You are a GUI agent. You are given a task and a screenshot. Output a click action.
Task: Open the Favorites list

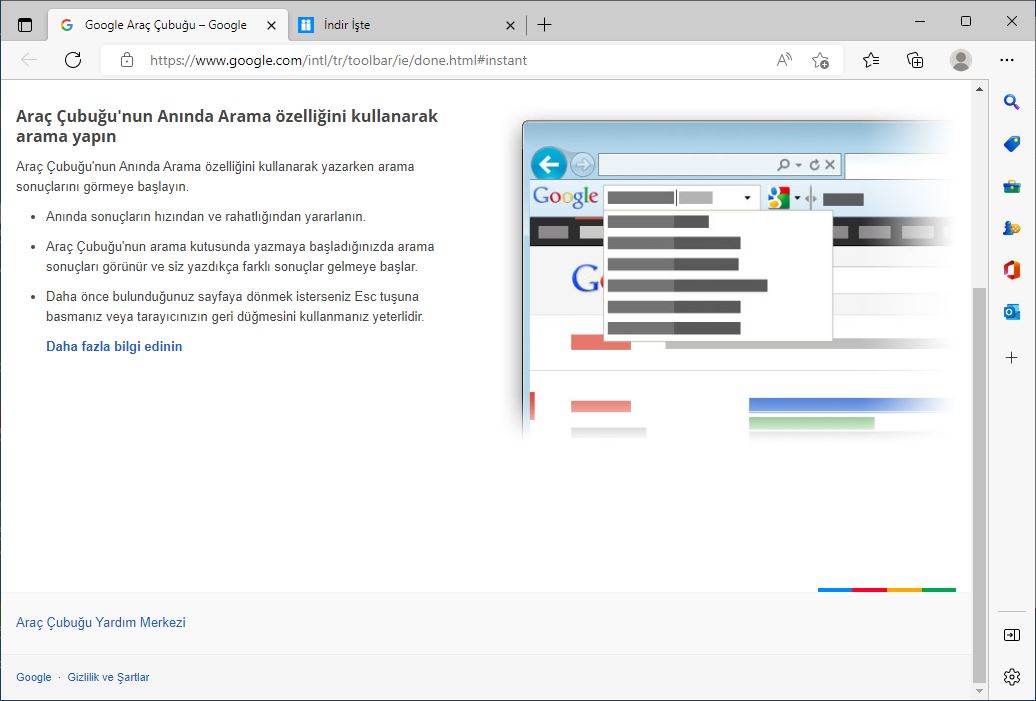pos(871,60)
